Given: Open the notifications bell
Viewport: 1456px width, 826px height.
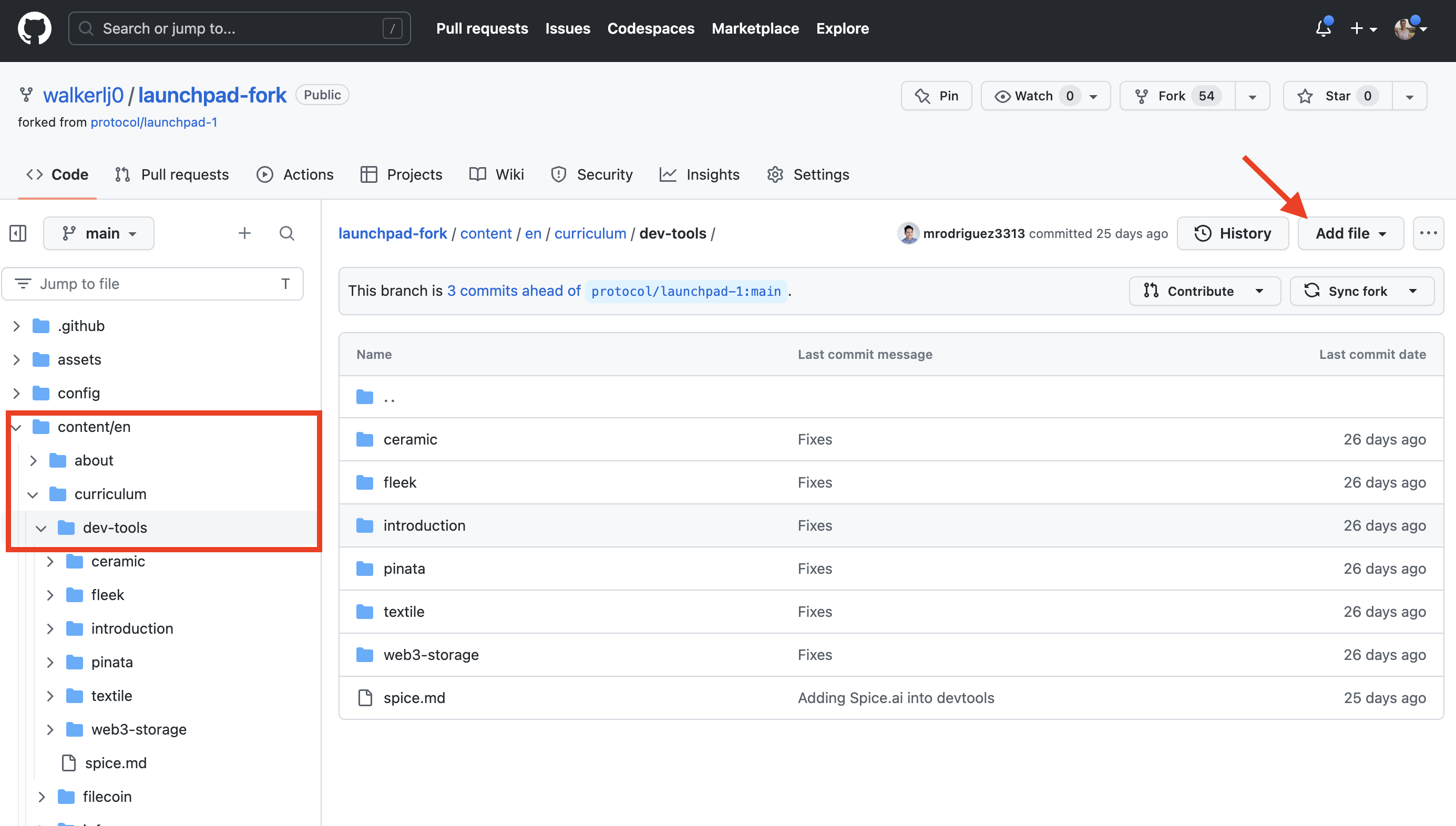Looking at the screenshot, I should click(x=1323, y=28).
